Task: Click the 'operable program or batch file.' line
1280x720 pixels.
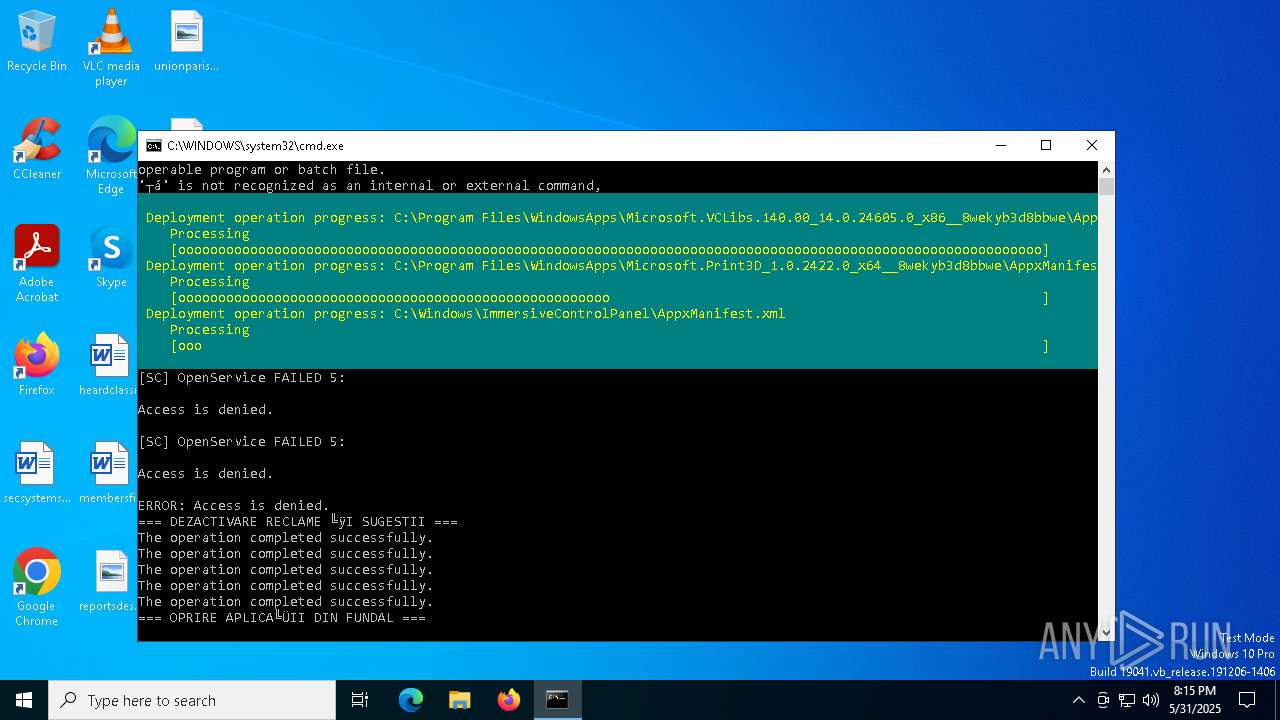Action: (262, 169)
